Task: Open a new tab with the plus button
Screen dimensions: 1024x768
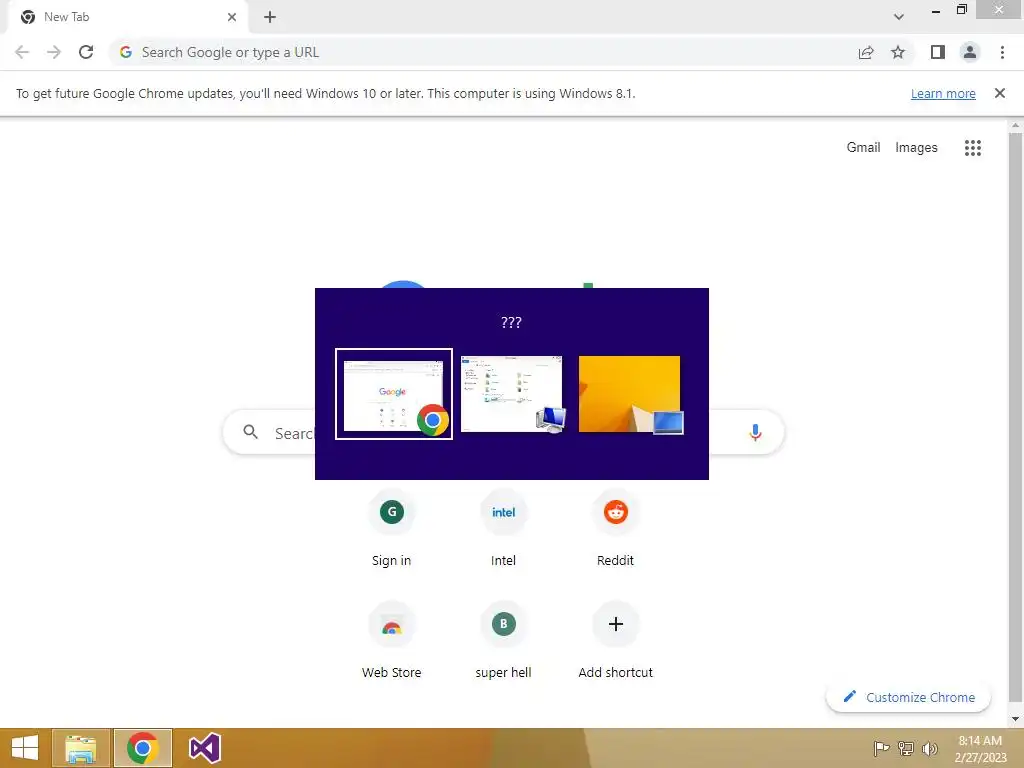Action: (x=270, y=17)
